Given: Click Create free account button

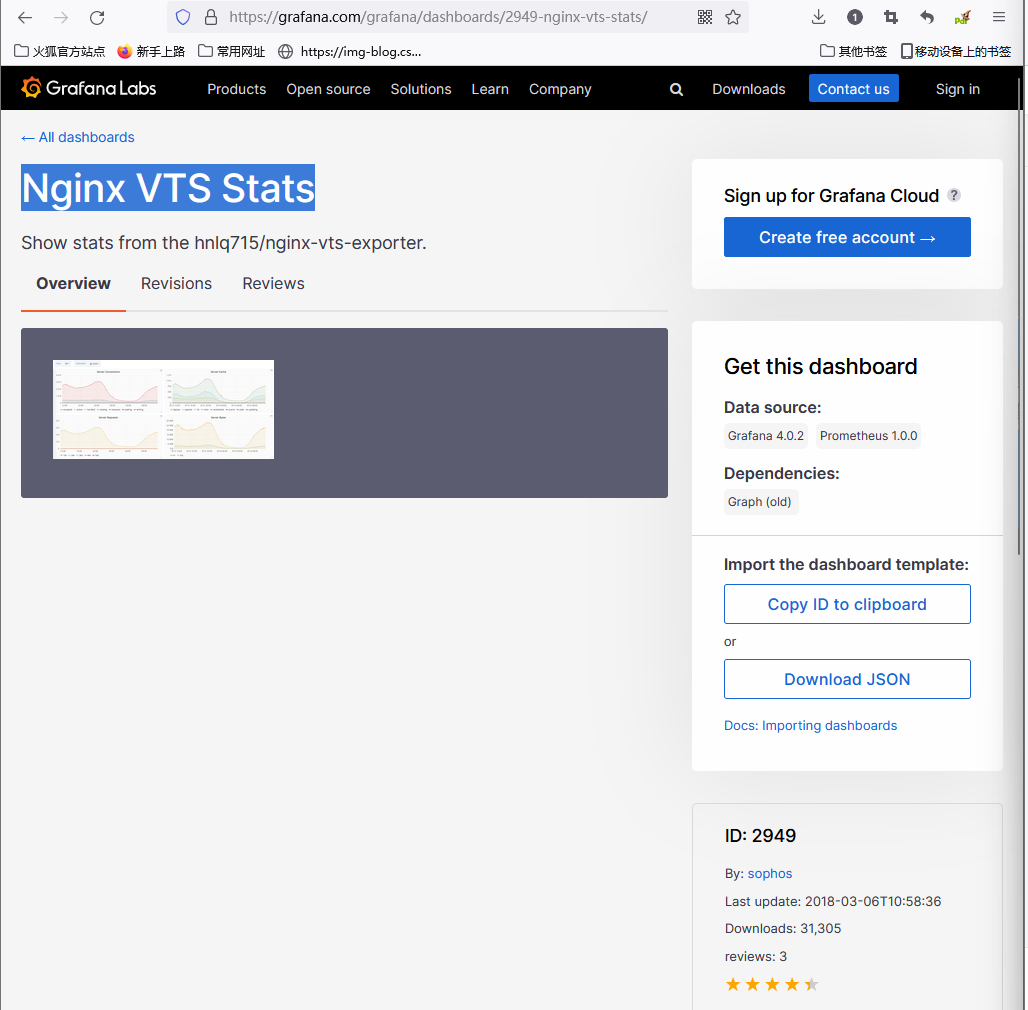Looking at the screenshot, I should click(847, 237).
